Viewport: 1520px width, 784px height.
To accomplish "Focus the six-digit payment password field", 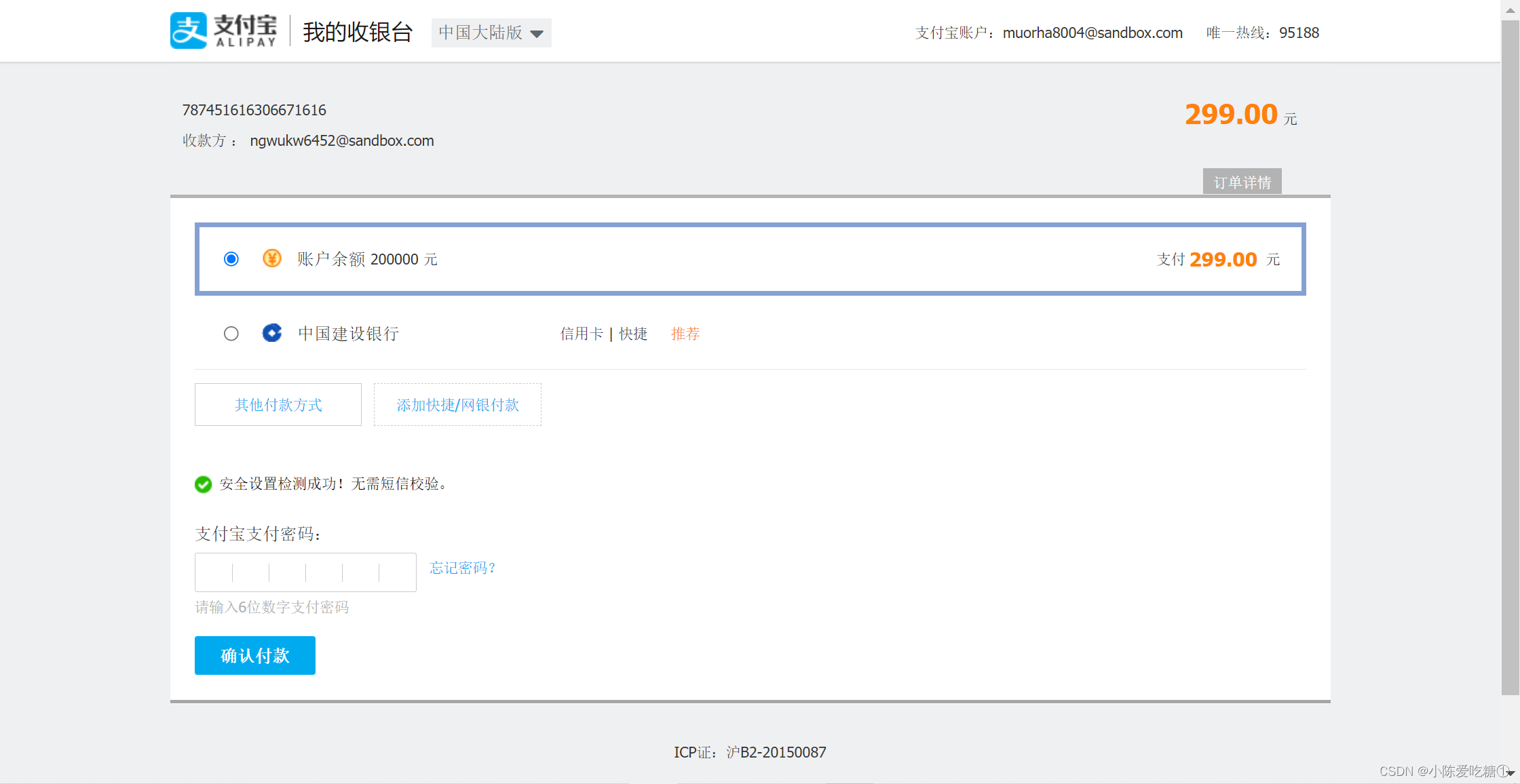I will 305,572.
